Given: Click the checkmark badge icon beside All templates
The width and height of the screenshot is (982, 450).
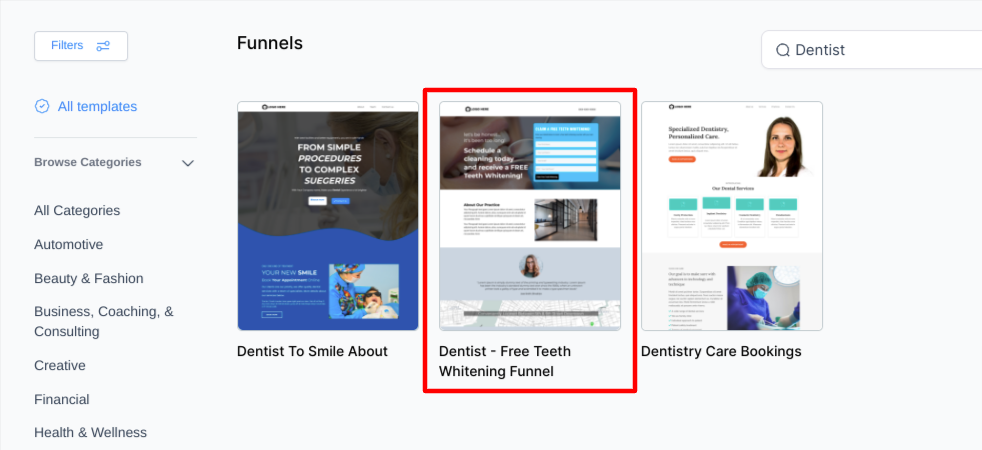Looking at the screenshot, I should click(42, 106).
